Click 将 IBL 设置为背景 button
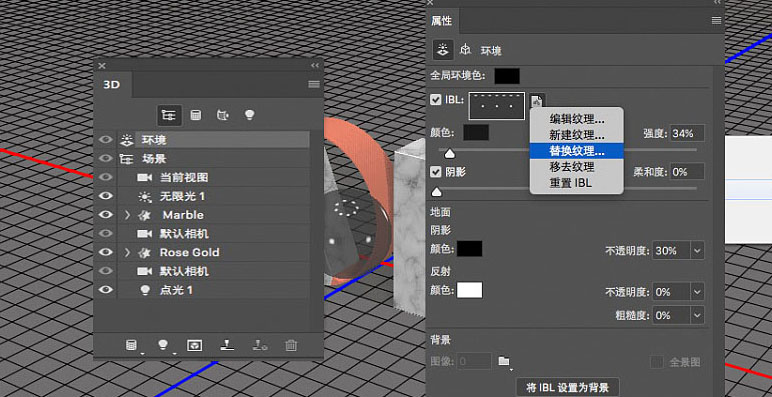The height and width of the screenshot is (397, 772). (x=567, y=388)
